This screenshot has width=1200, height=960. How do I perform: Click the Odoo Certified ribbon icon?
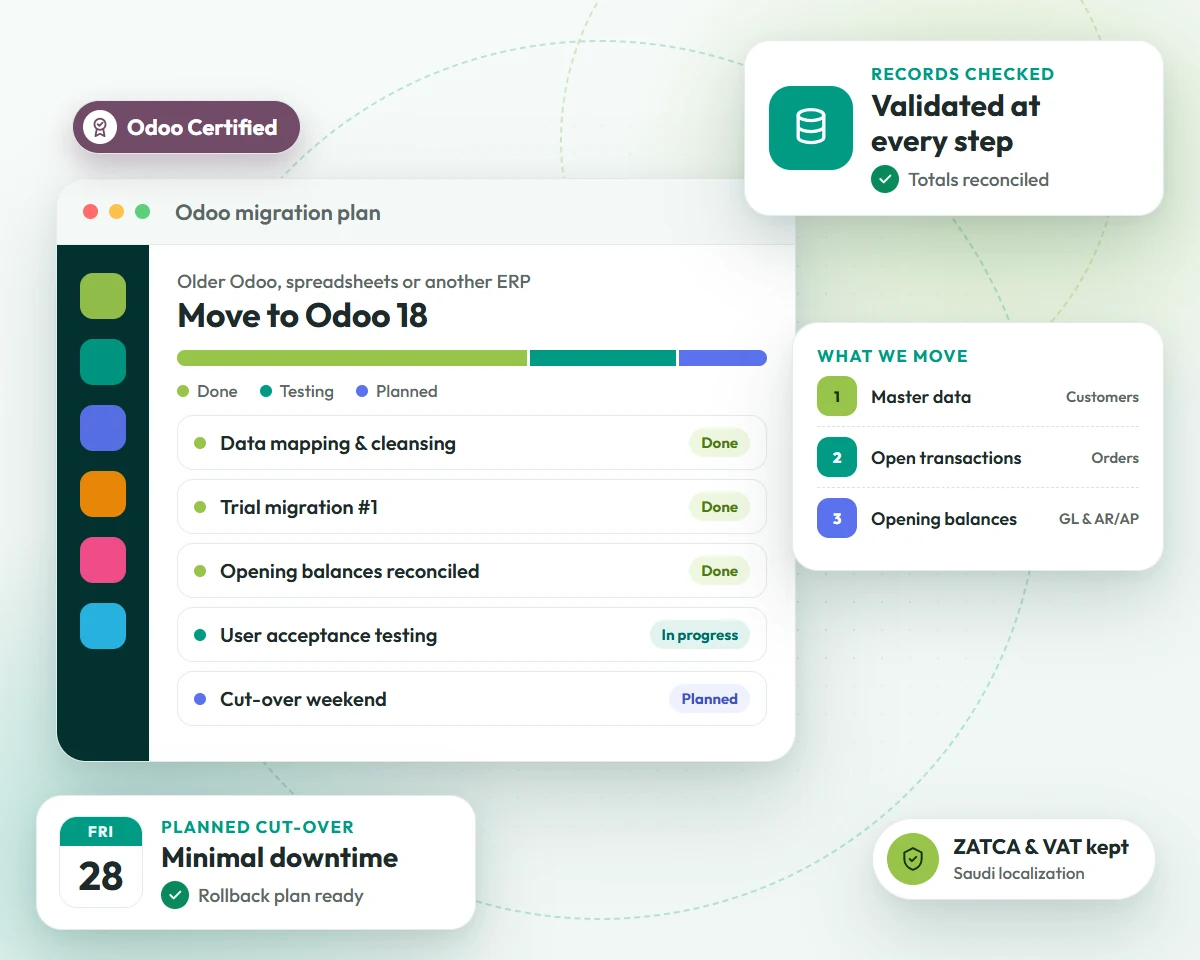coord(100,127)
